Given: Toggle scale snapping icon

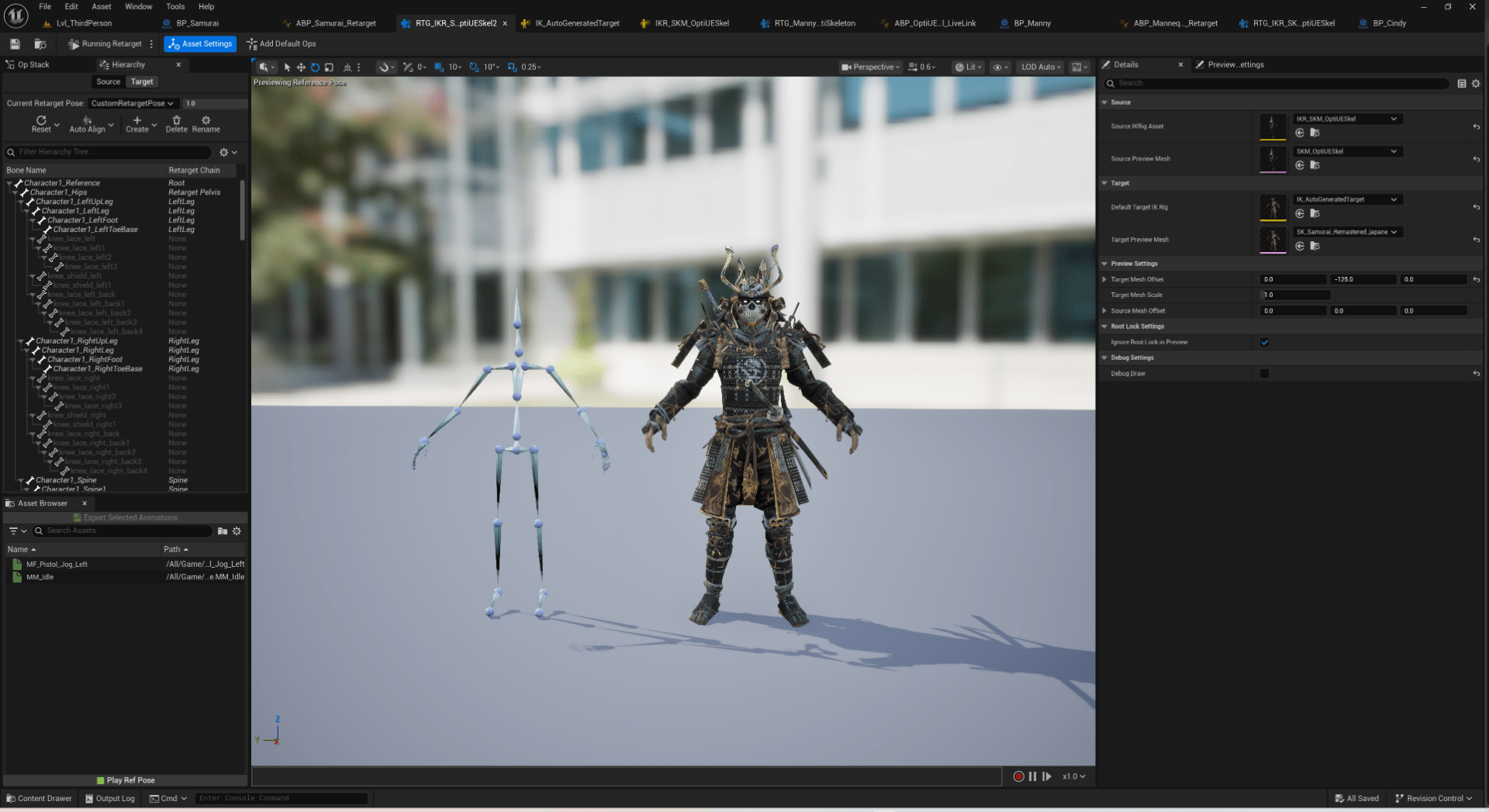Looking at the screenshot, I should pyautogui.click(x=512, y=67).
